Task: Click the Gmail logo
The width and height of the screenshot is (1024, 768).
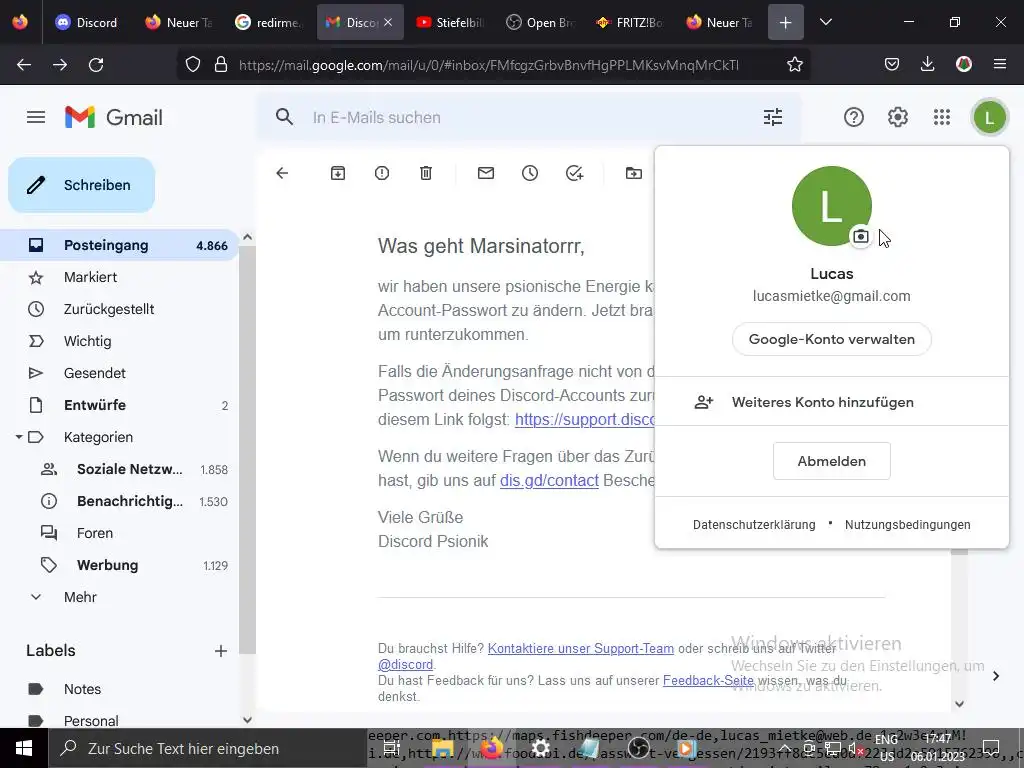Action: (114, 118)
